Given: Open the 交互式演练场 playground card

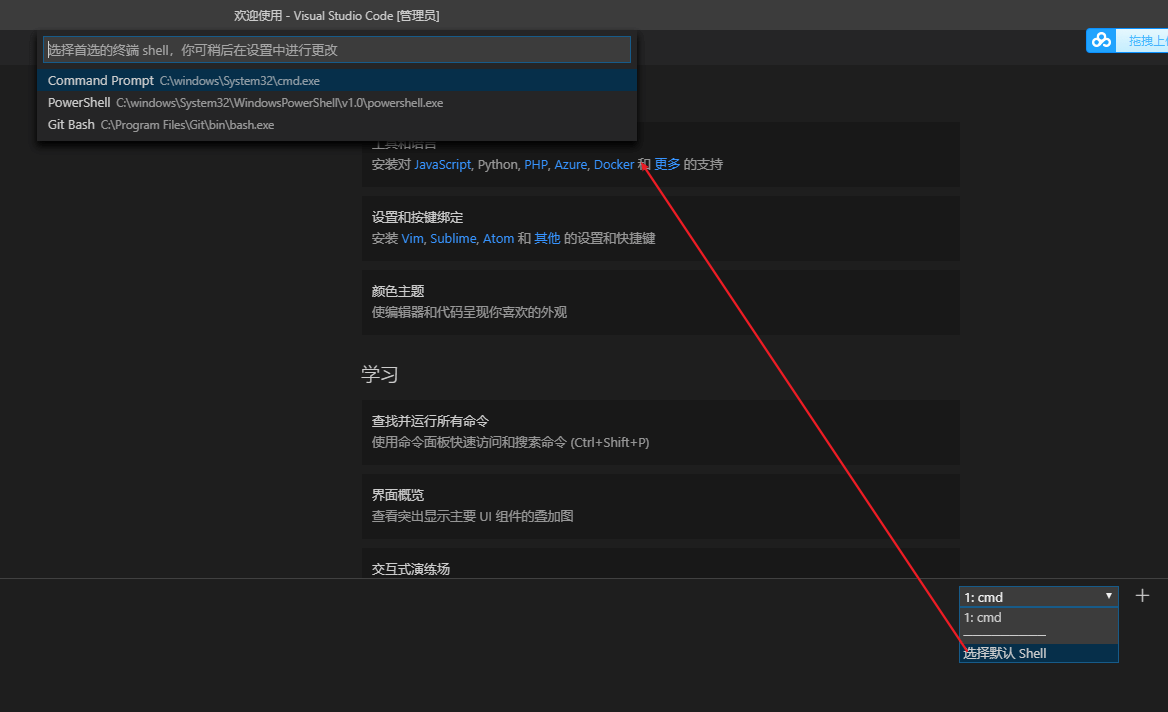Looking at the screenshot, I should 661,564.
